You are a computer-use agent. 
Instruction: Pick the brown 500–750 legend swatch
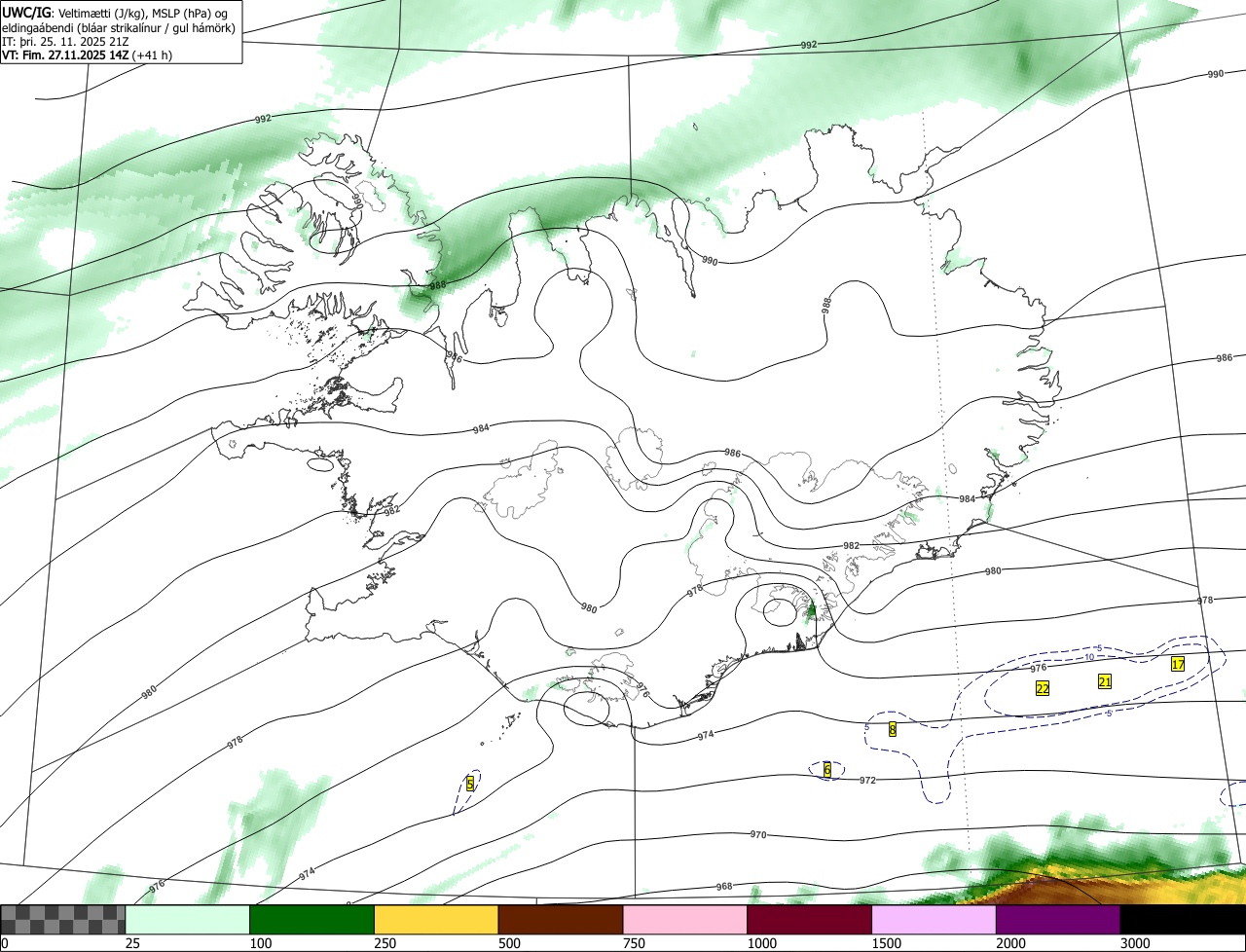point(561,920)
